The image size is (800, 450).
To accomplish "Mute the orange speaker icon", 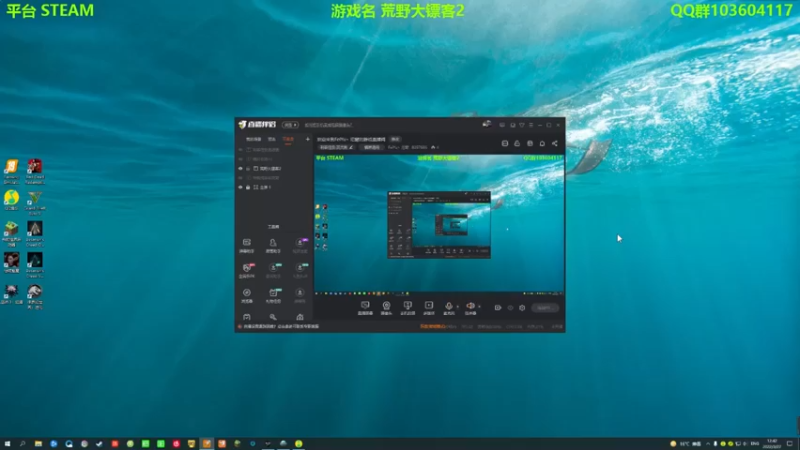I will click(470, 306).
